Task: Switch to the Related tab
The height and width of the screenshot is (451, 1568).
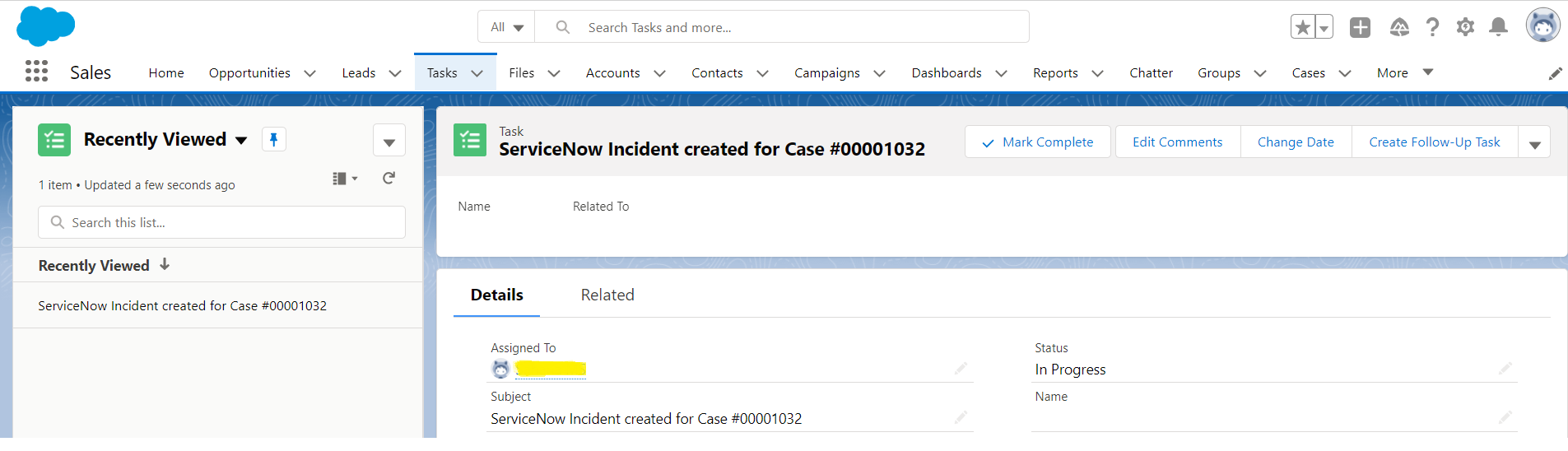Action: (607, 295)
